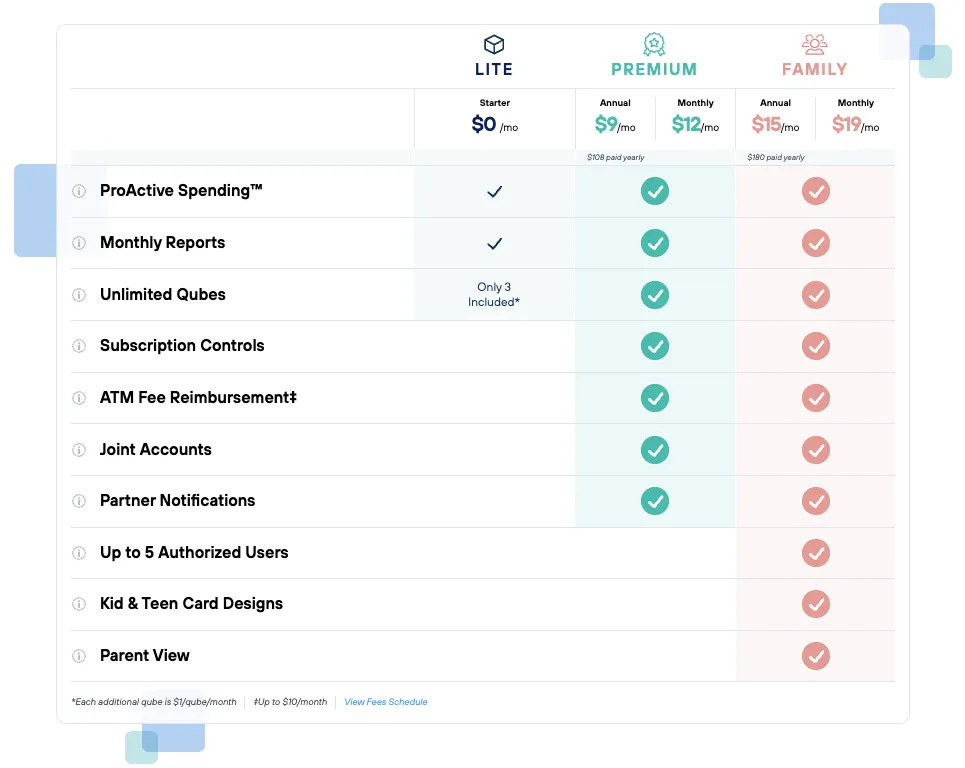
Task: Click the Family plan people icon
Action: click(x=815, y=44)
